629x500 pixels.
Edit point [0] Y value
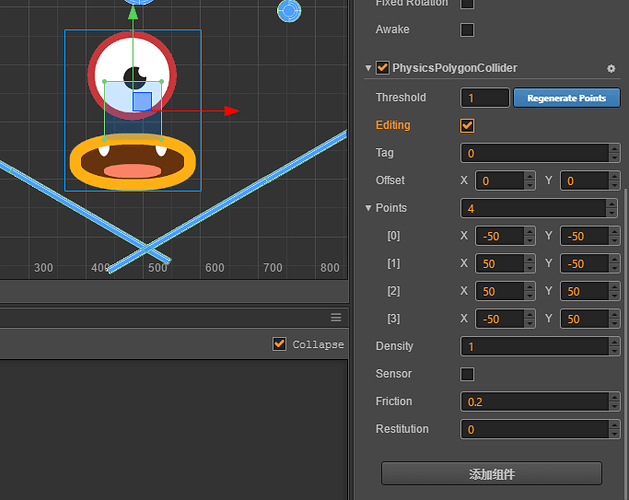(584, 236)
